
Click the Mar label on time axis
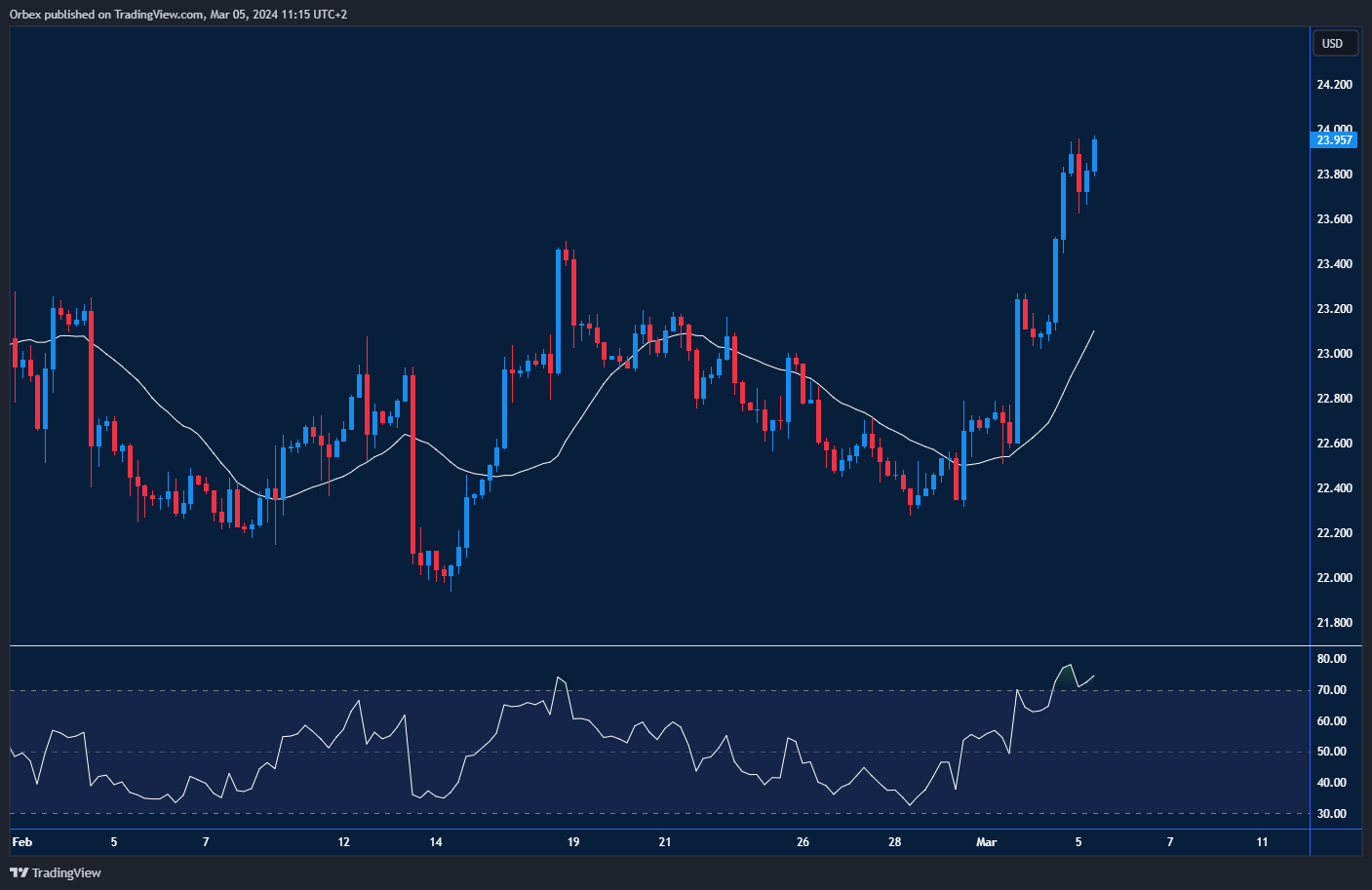pyautogui.click(x=987, y=842)
